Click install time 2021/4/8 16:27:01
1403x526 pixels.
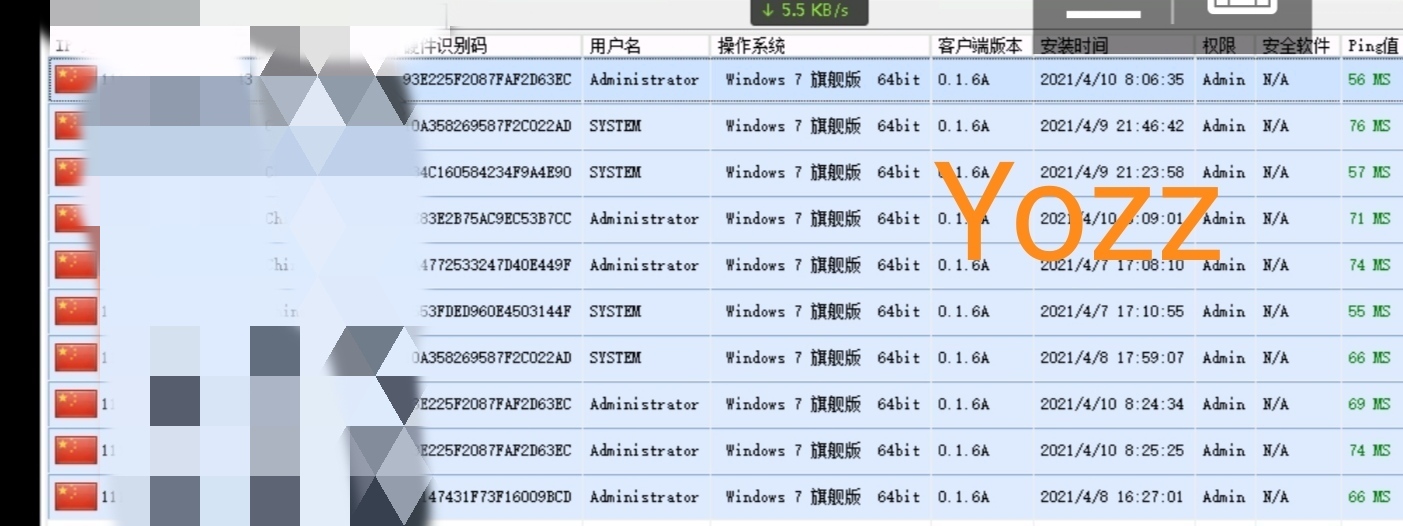tap(1112, 496)
